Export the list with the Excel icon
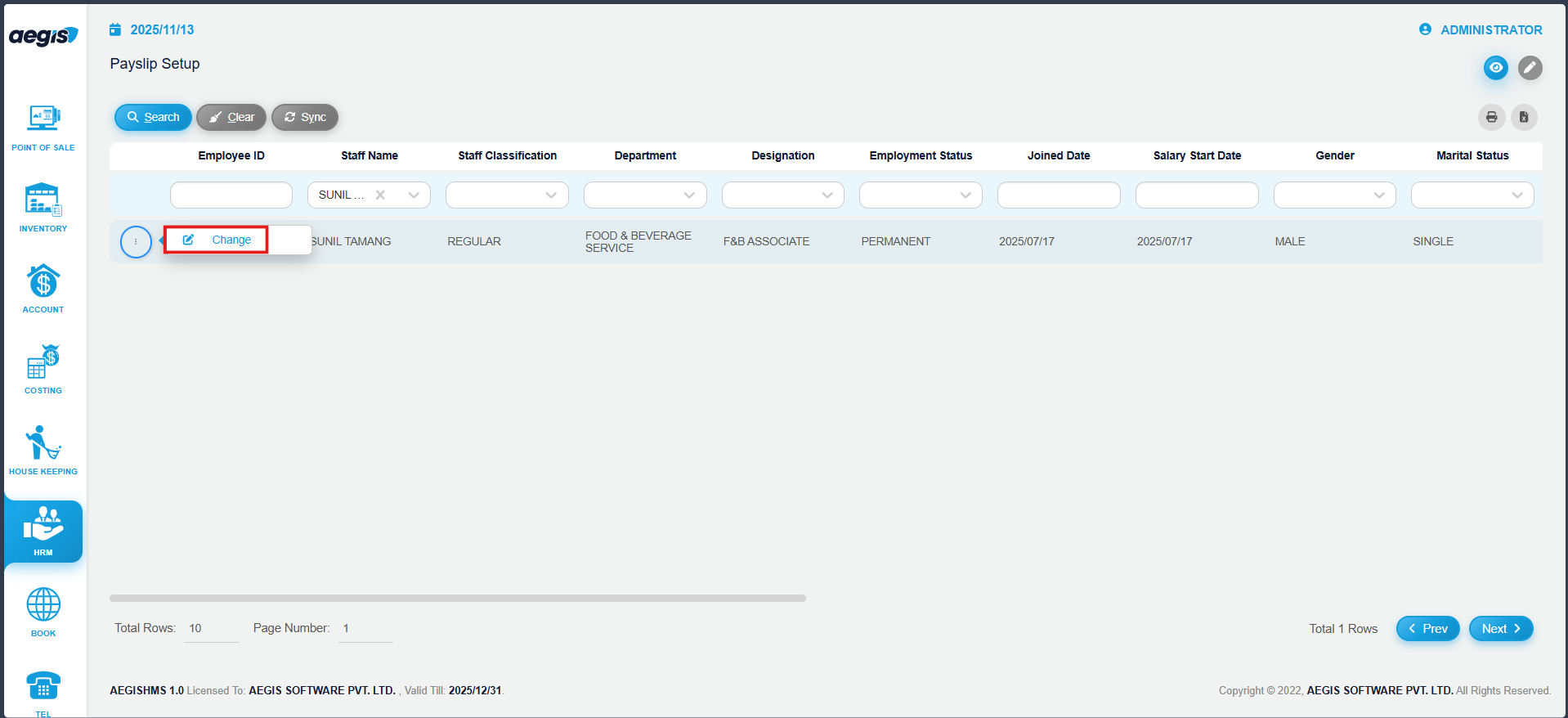 point(1524,117)
